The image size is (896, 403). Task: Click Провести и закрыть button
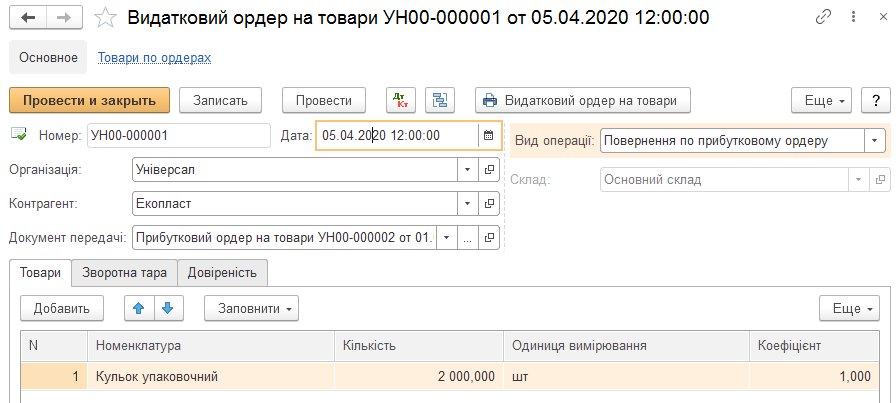(x=89, y=101)
